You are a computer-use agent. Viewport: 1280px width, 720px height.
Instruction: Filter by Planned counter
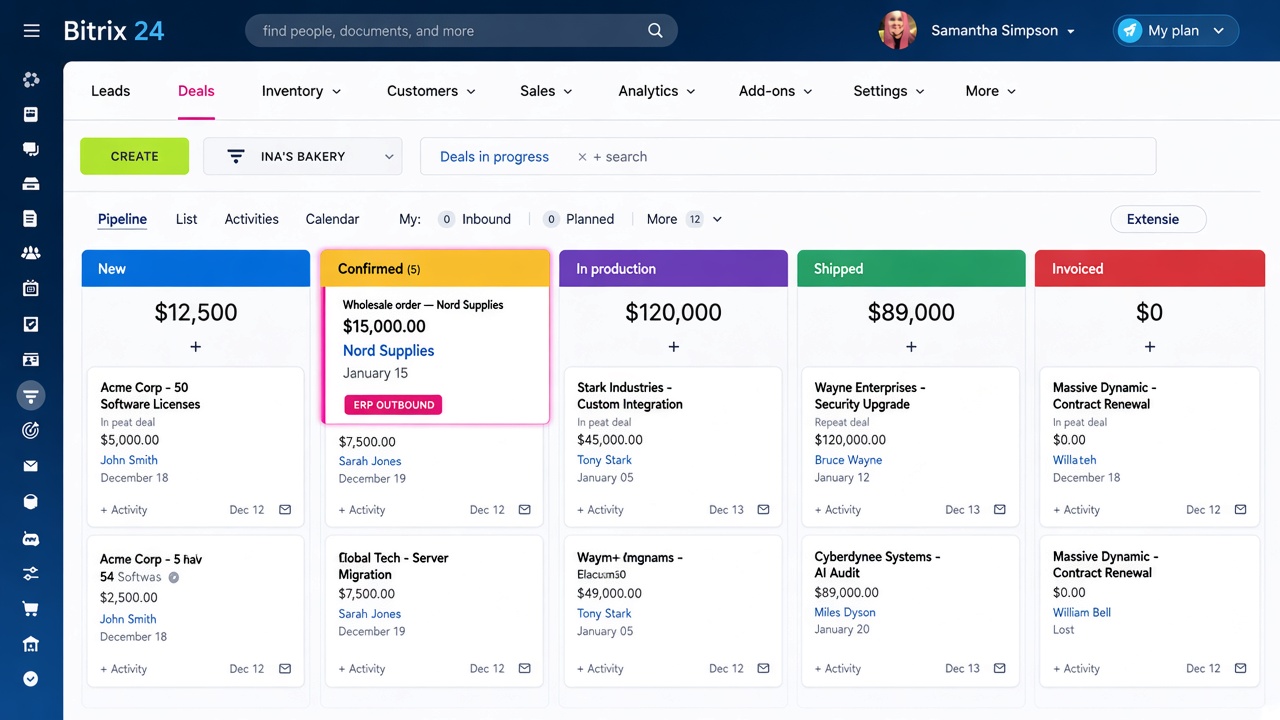[x=579, y=219]
